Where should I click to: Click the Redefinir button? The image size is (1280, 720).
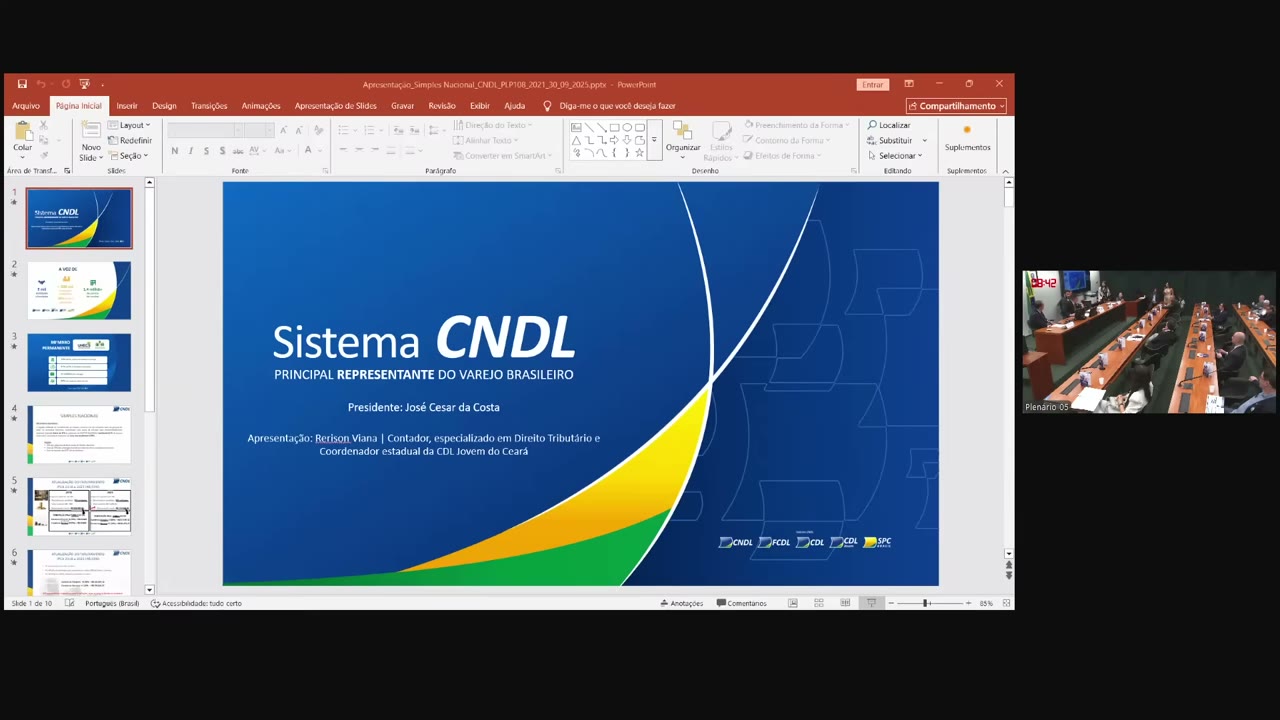tap(130, 141)
